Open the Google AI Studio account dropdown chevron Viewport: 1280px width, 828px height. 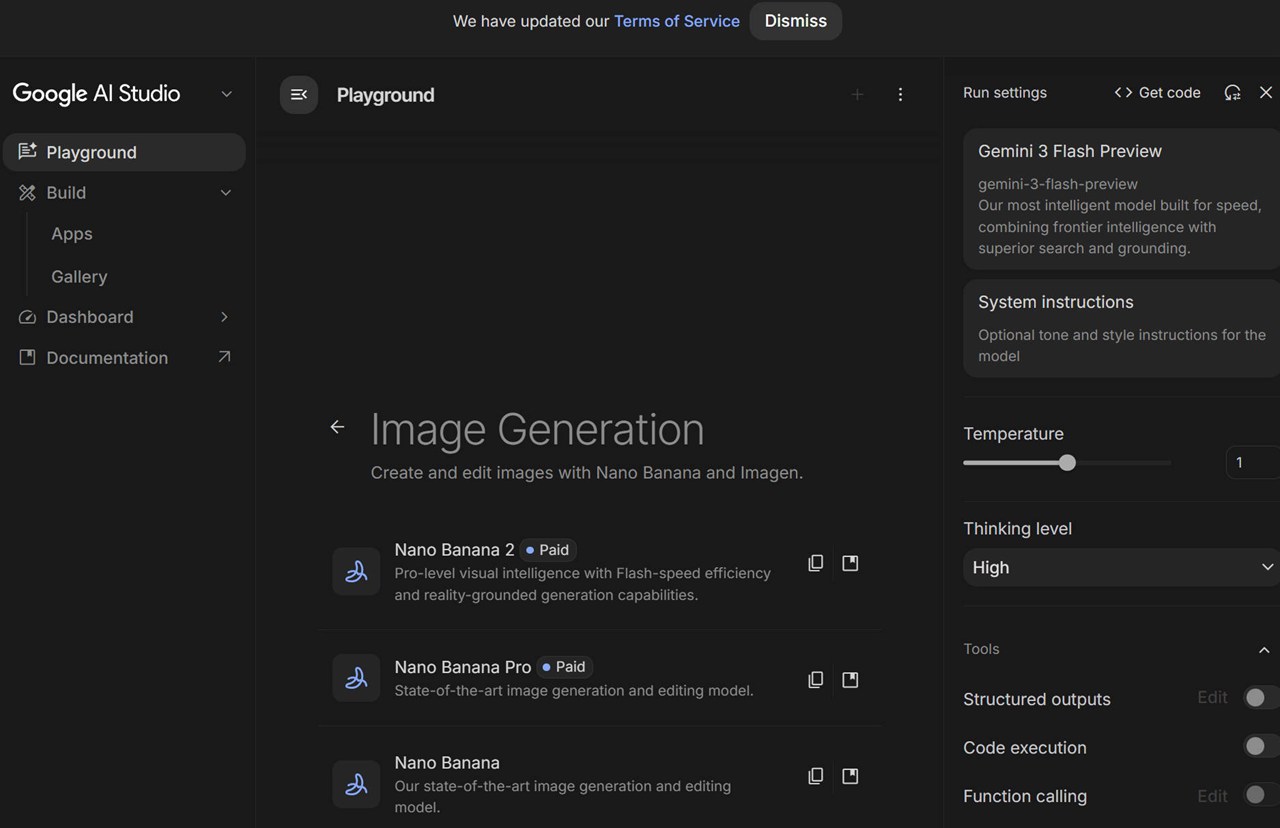point(227,94)
